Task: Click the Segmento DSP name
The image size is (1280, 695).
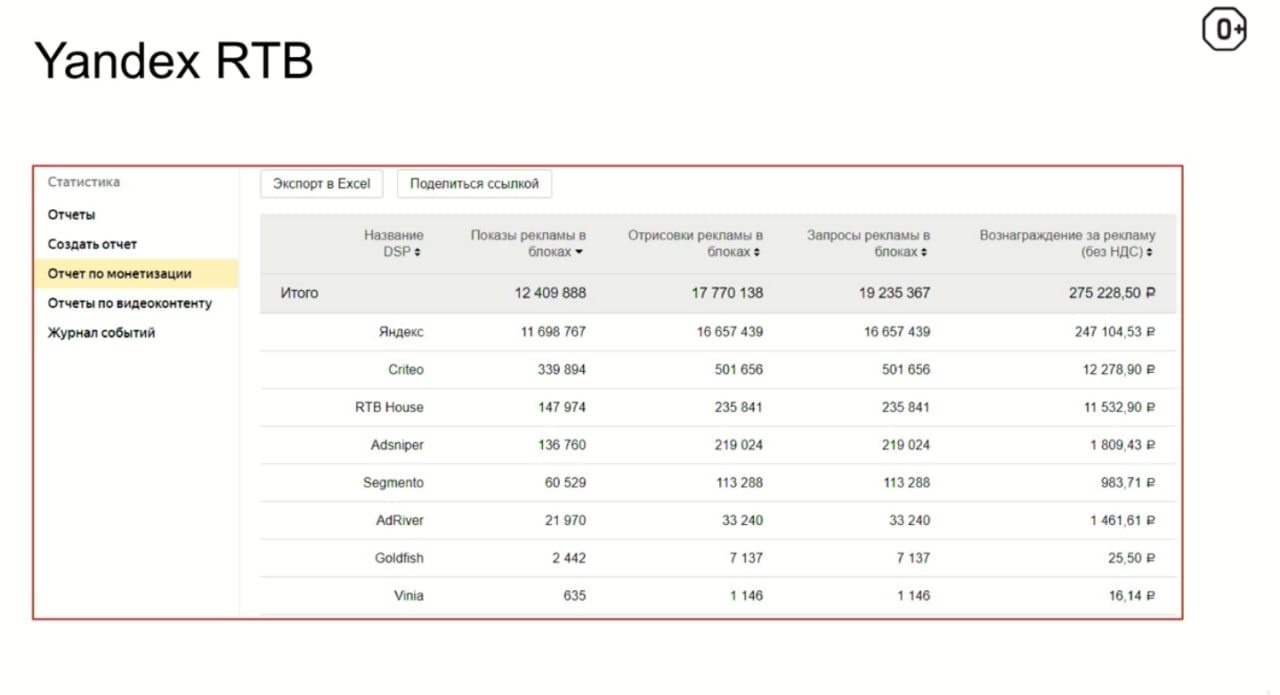Action: click(x=393, y=482)
